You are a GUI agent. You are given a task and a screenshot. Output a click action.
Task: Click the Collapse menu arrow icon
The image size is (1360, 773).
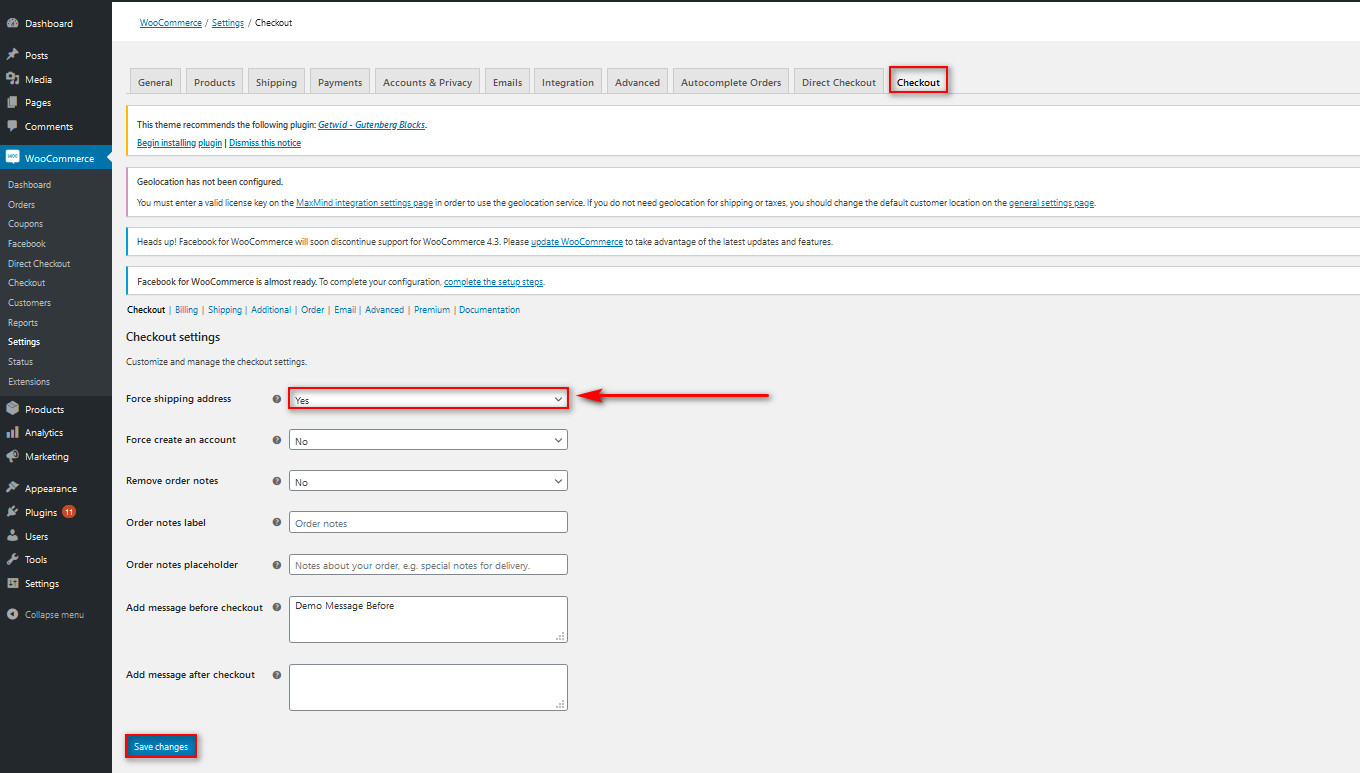(12, 614)
